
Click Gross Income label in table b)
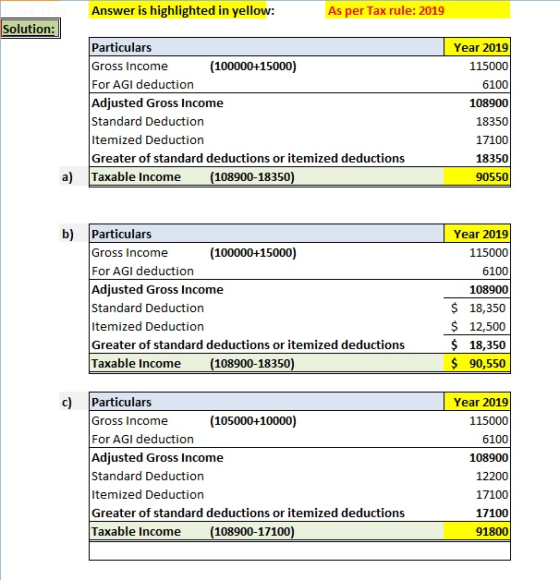pyautogui.click(x=129, y=253)
